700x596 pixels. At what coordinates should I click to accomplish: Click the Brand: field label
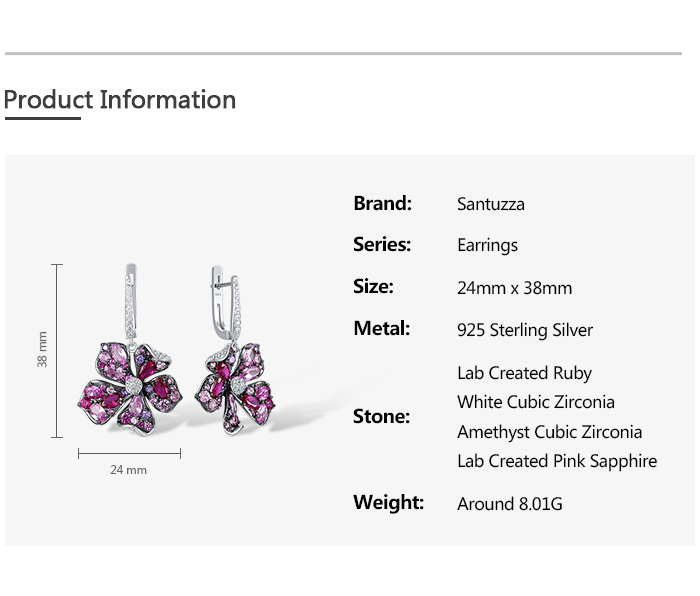click(x=382, y=203)
